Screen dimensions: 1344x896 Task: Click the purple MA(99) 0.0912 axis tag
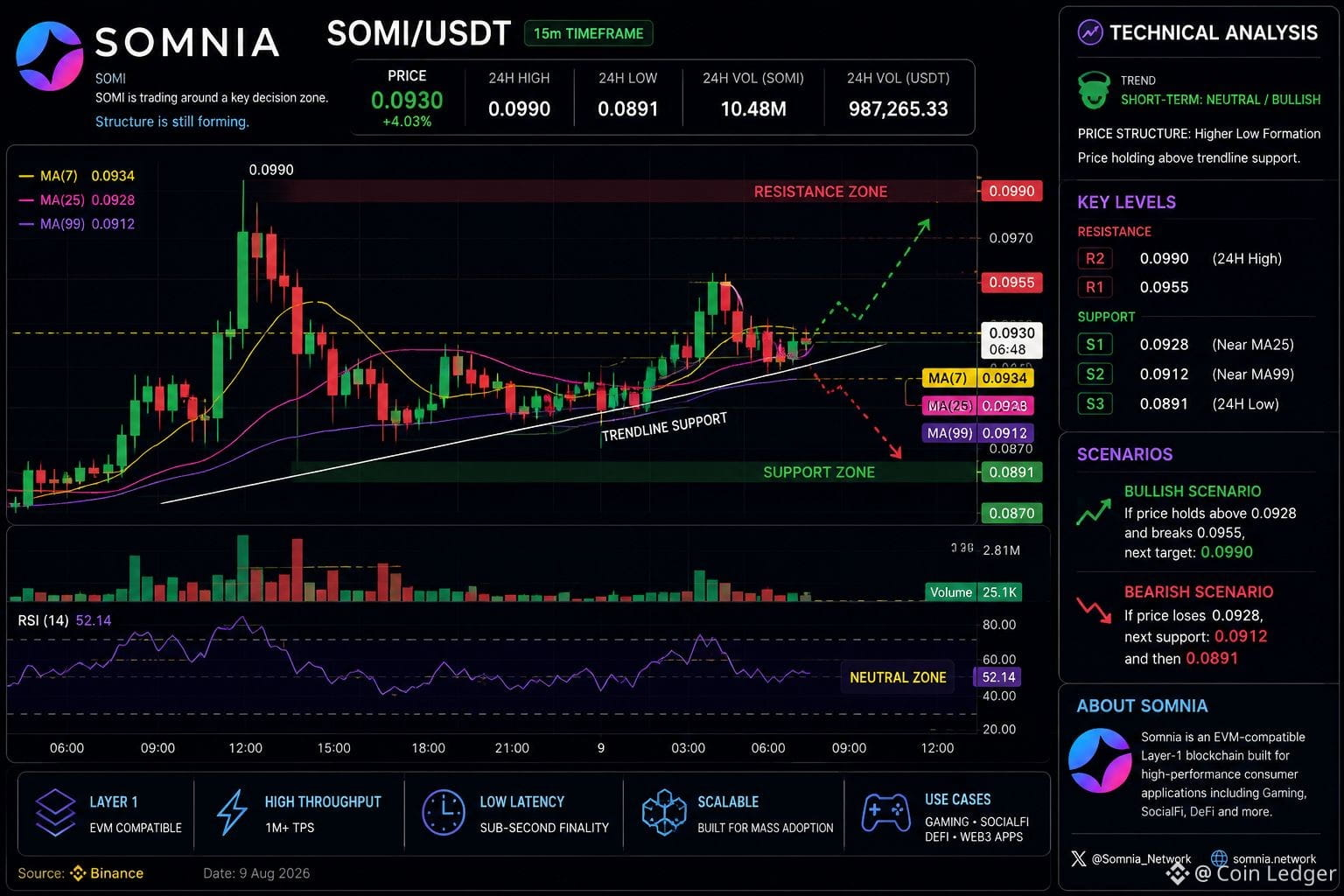click(978, 433)
